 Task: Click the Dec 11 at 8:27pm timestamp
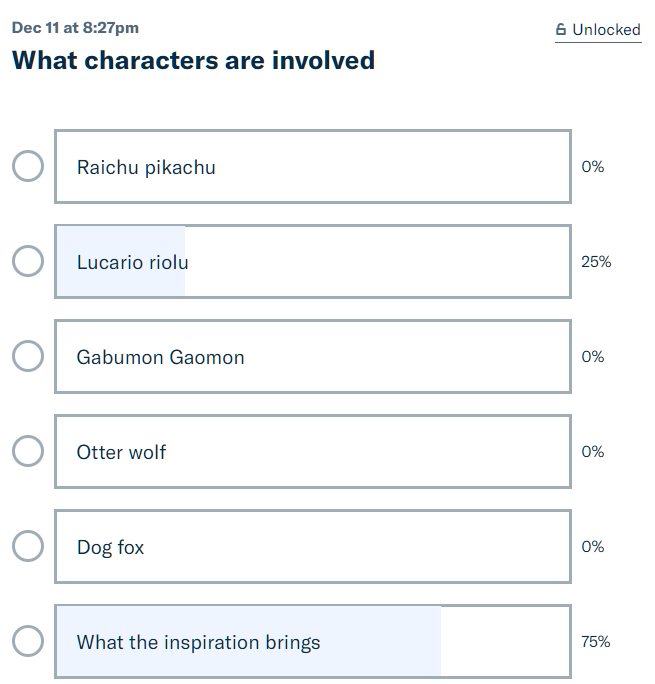point(75,28)
